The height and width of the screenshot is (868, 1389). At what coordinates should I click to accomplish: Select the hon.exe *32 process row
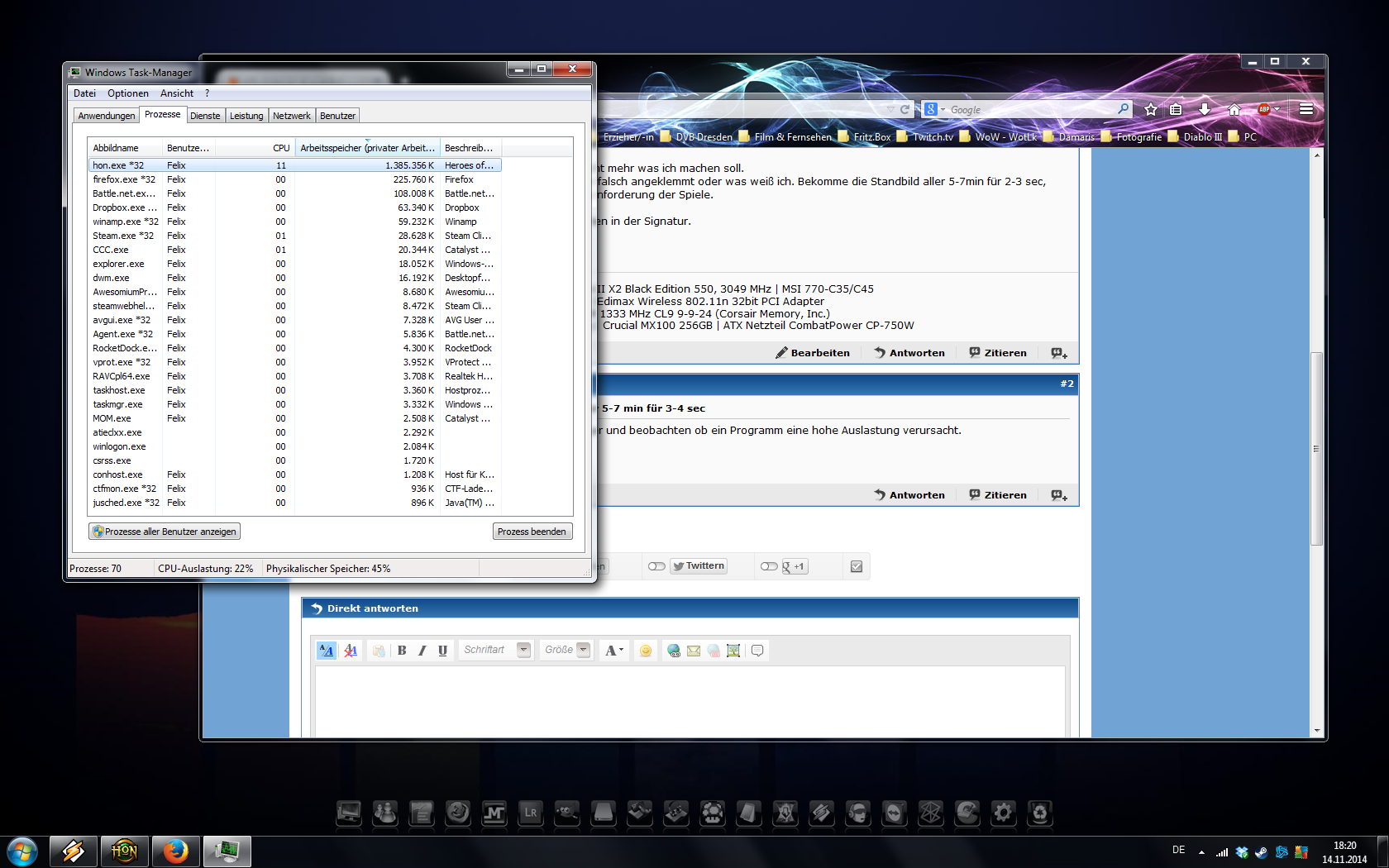click(294, 165)
